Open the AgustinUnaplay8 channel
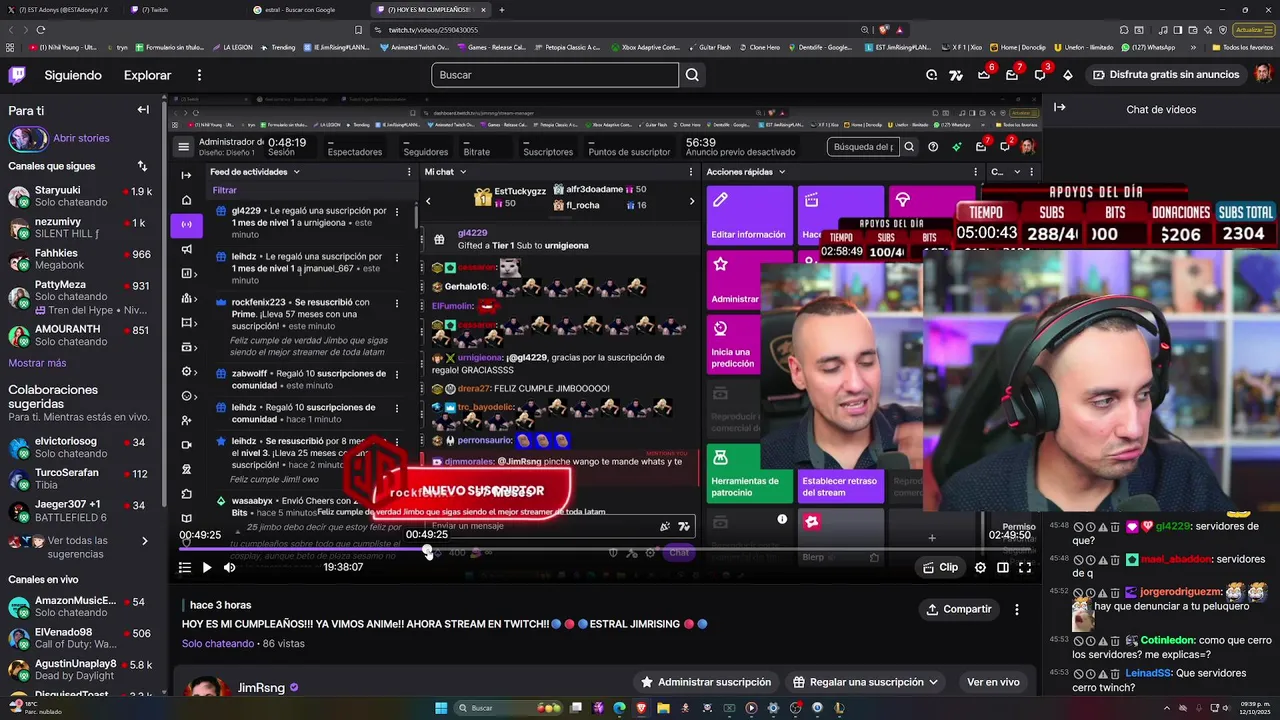This screenshot has height=720, width=1280. click(x=80, y=670)
